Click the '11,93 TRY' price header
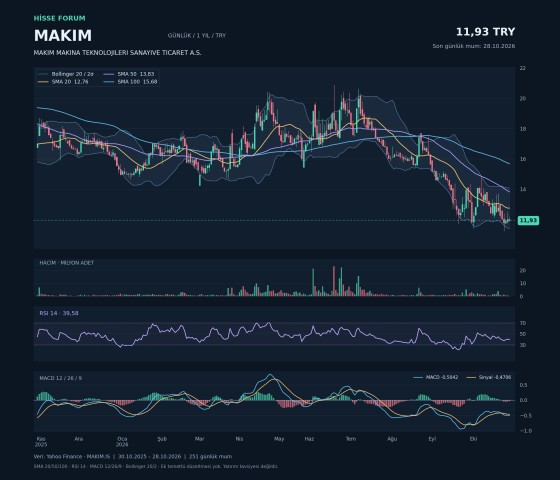560x480 pixels. point(485,32)
